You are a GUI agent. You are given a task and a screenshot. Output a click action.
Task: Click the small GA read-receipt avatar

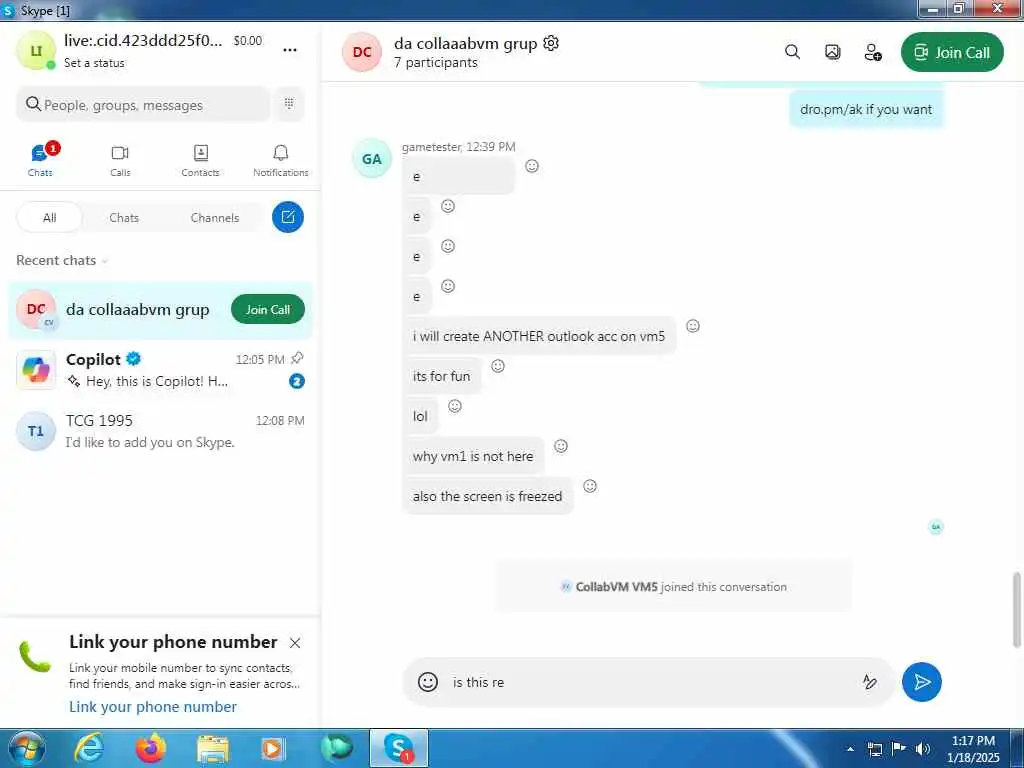pos(936,526)
